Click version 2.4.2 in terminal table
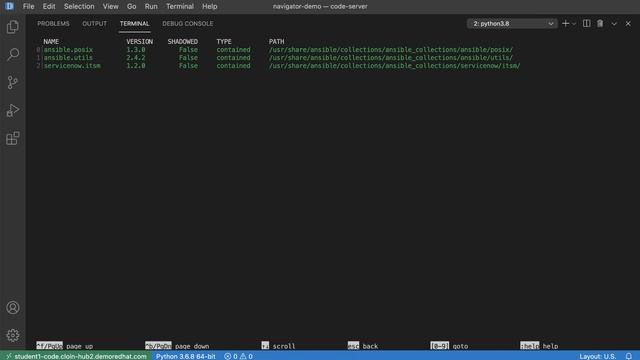Screen dimensions: 640x360 (x=136, y=58)
